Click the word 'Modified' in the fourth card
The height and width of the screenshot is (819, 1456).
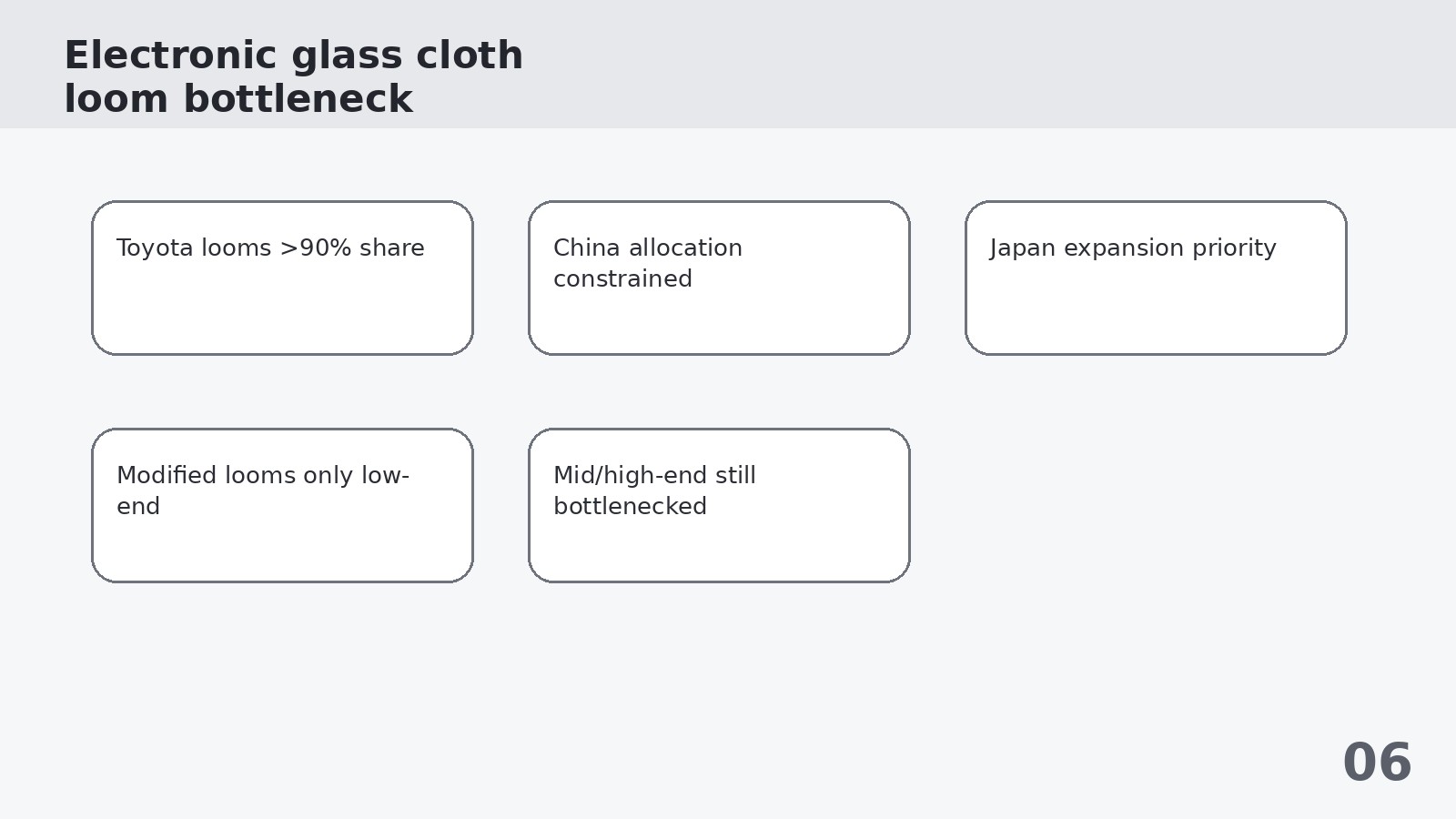[x=167, y=476]
